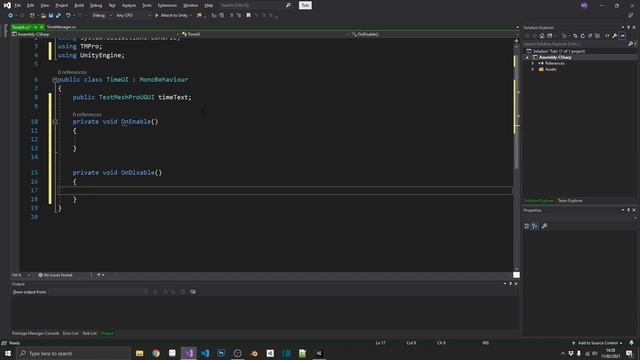The image size is (640, 360).
Task: Click Save icon in toolbar
Action: [x=51, y=16]
